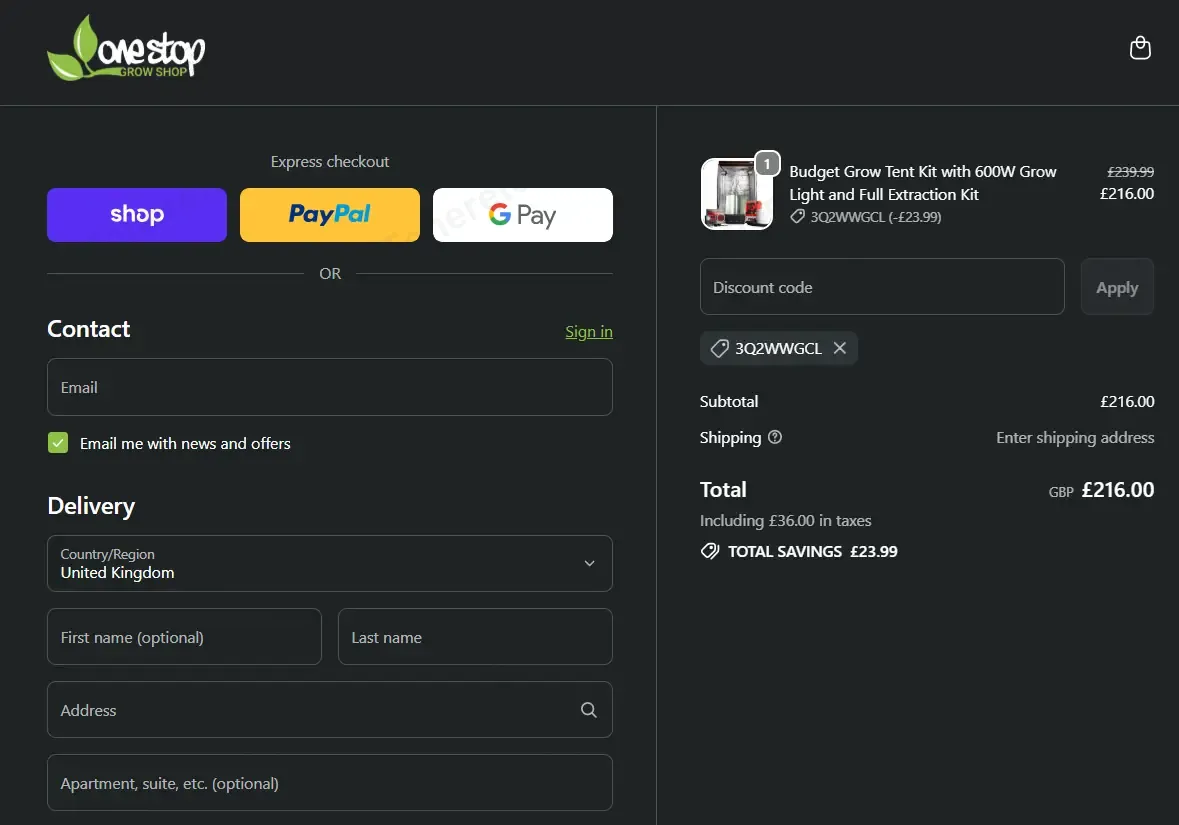Click the address search magnifier icon
The height and width of the screenshot is (825, 1179).
[x=589, y=710]
